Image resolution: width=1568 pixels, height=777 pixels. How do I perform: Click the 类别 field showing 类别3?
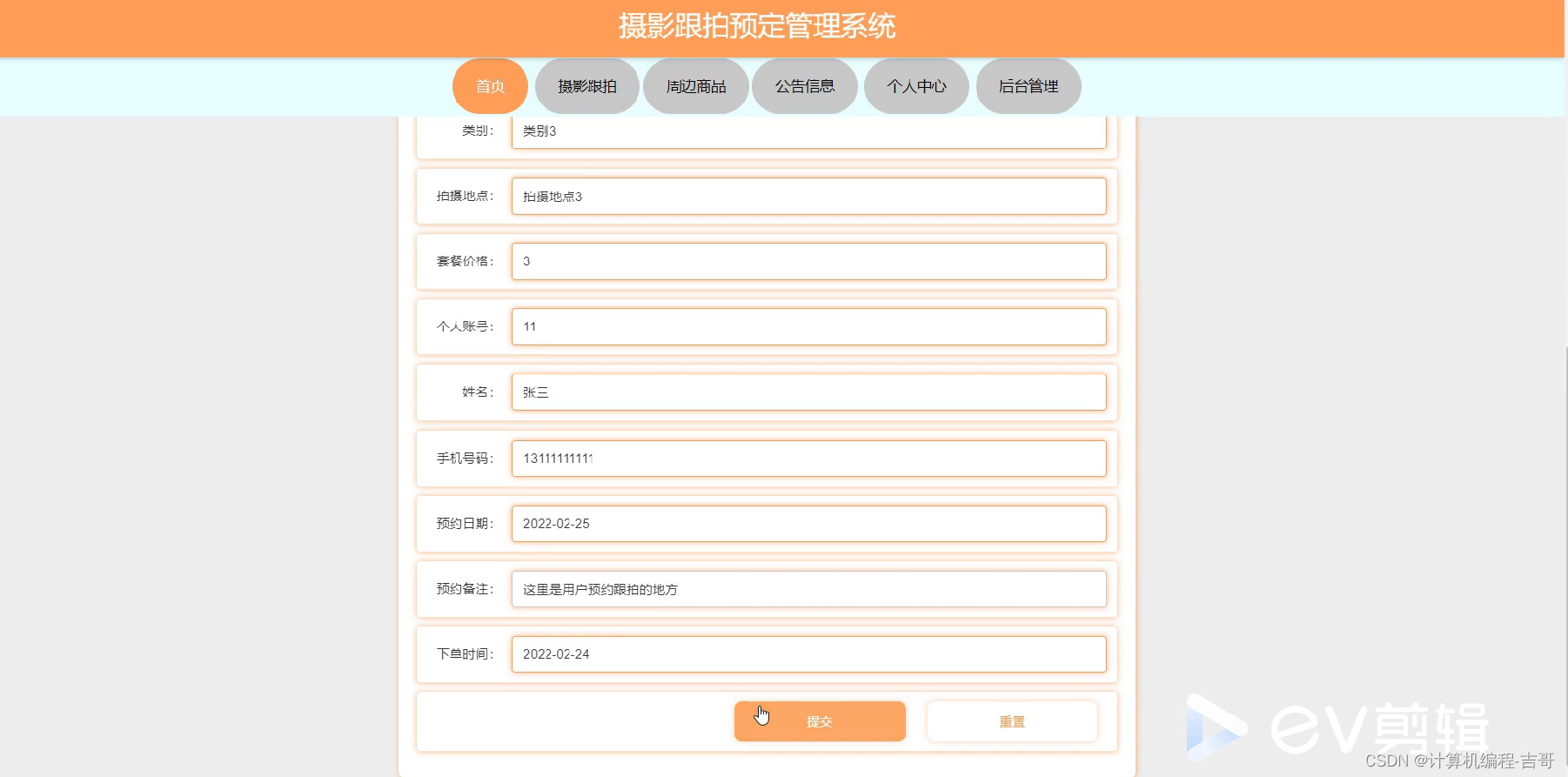coord(807,131)
